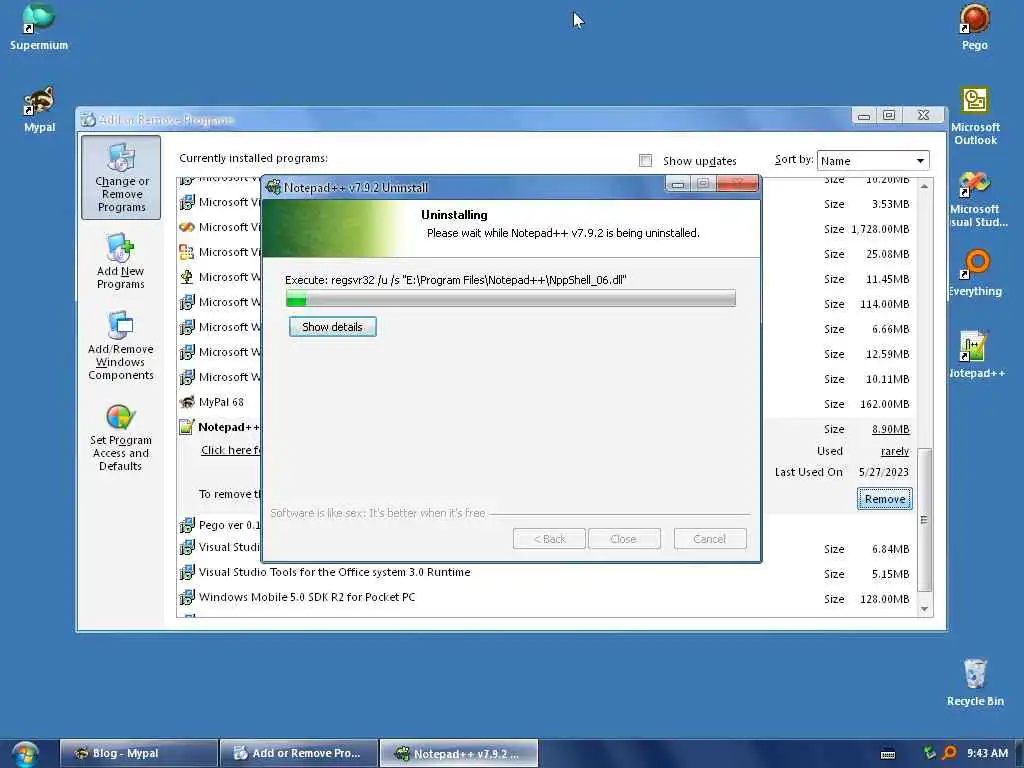Switch to Add or Remove Programs taskbar button
Viewport: 1024px width, 768px height.
[x=299, y=754]
